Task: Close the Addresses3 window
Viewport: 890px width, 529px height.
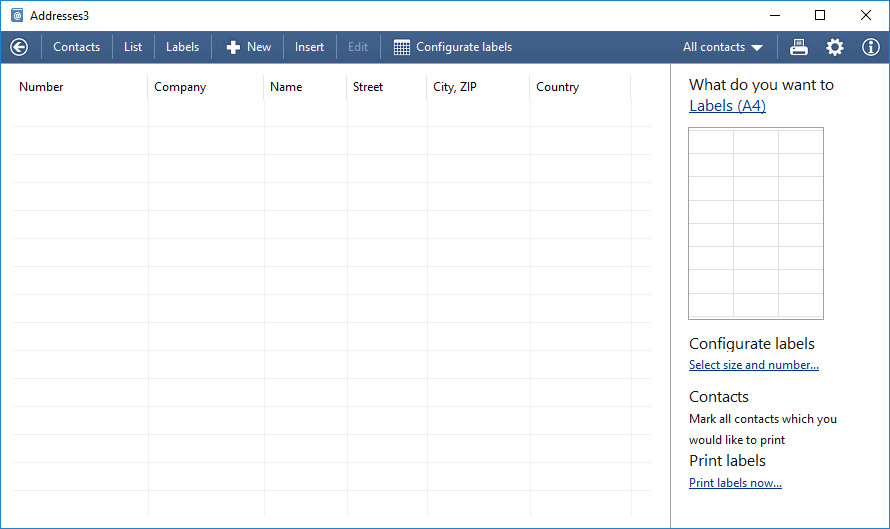Action: tap(866, 15)
